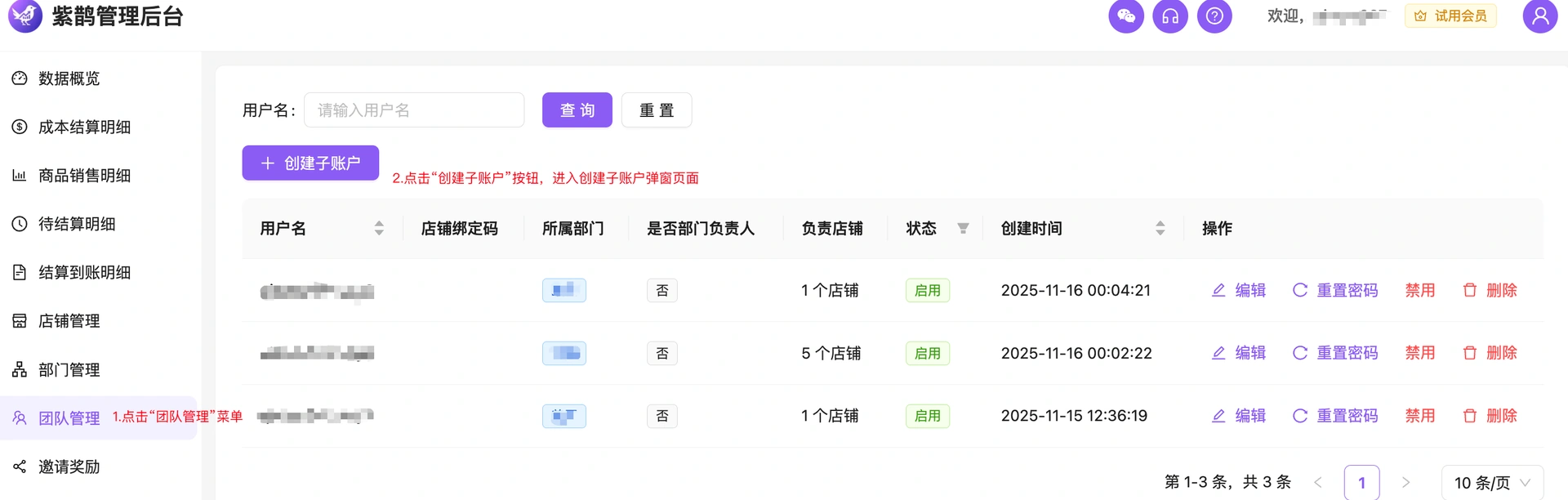Screen dimensions: 1568x500
Task: Select page 1 in pagination
Action: click(1361, 483)
